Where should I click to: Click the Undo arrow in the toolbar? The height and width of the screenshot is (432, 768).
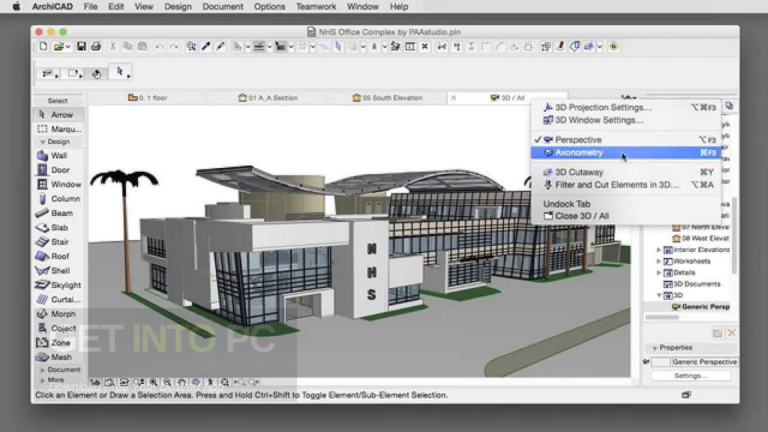coord(159,47)
